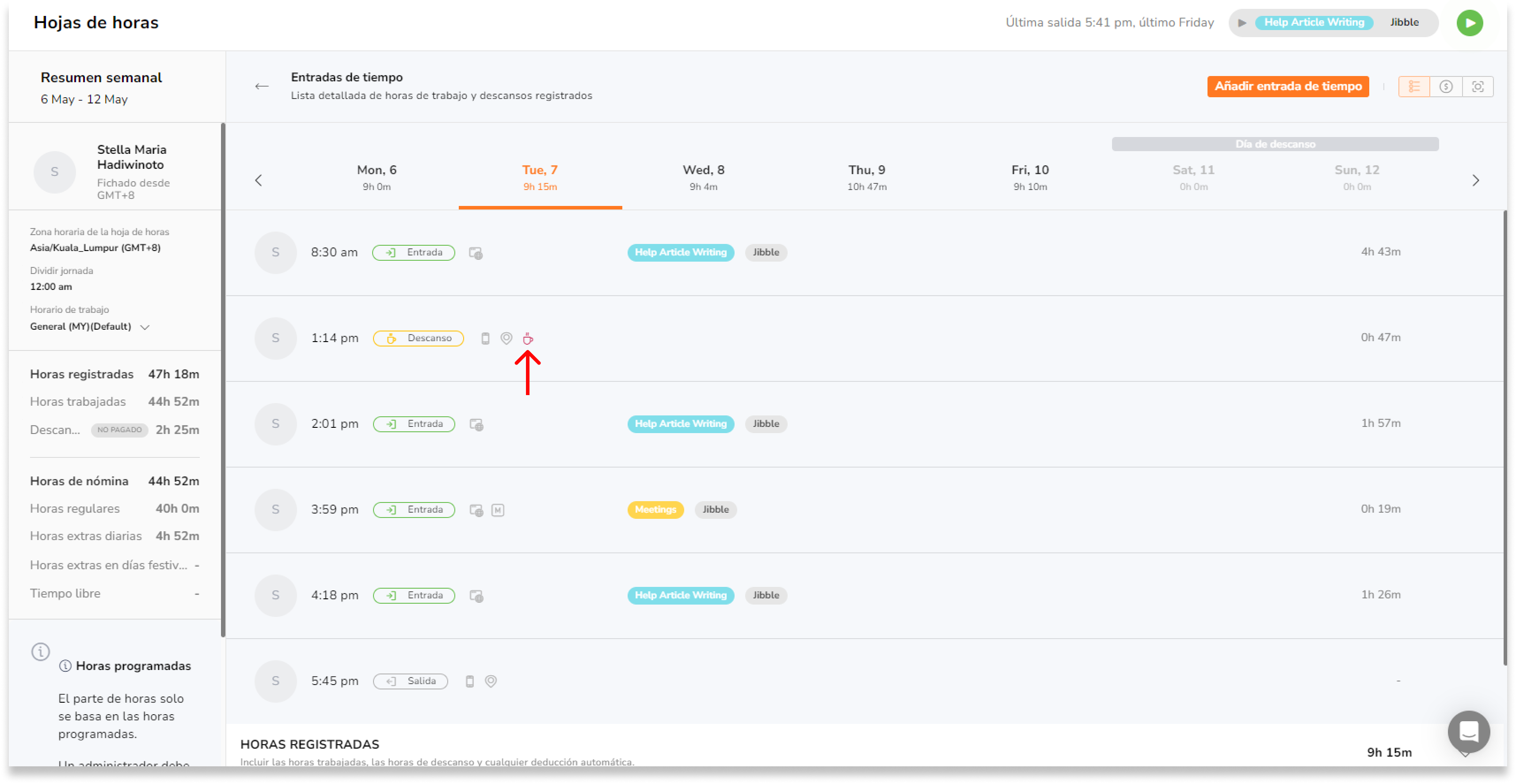Click the mobile device icon on 5:45 pm entry
Image resolution: width=1516 pixels, height=784 pixels.
click(x=470, y=681)
